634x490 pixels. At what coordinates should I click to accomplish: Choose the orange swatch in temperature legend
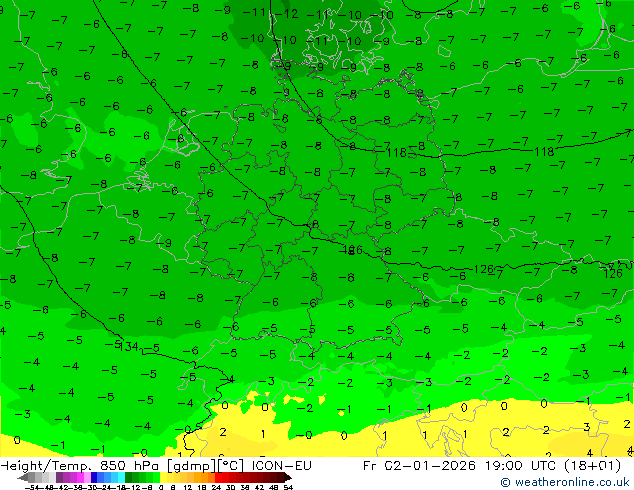(205, 477)
